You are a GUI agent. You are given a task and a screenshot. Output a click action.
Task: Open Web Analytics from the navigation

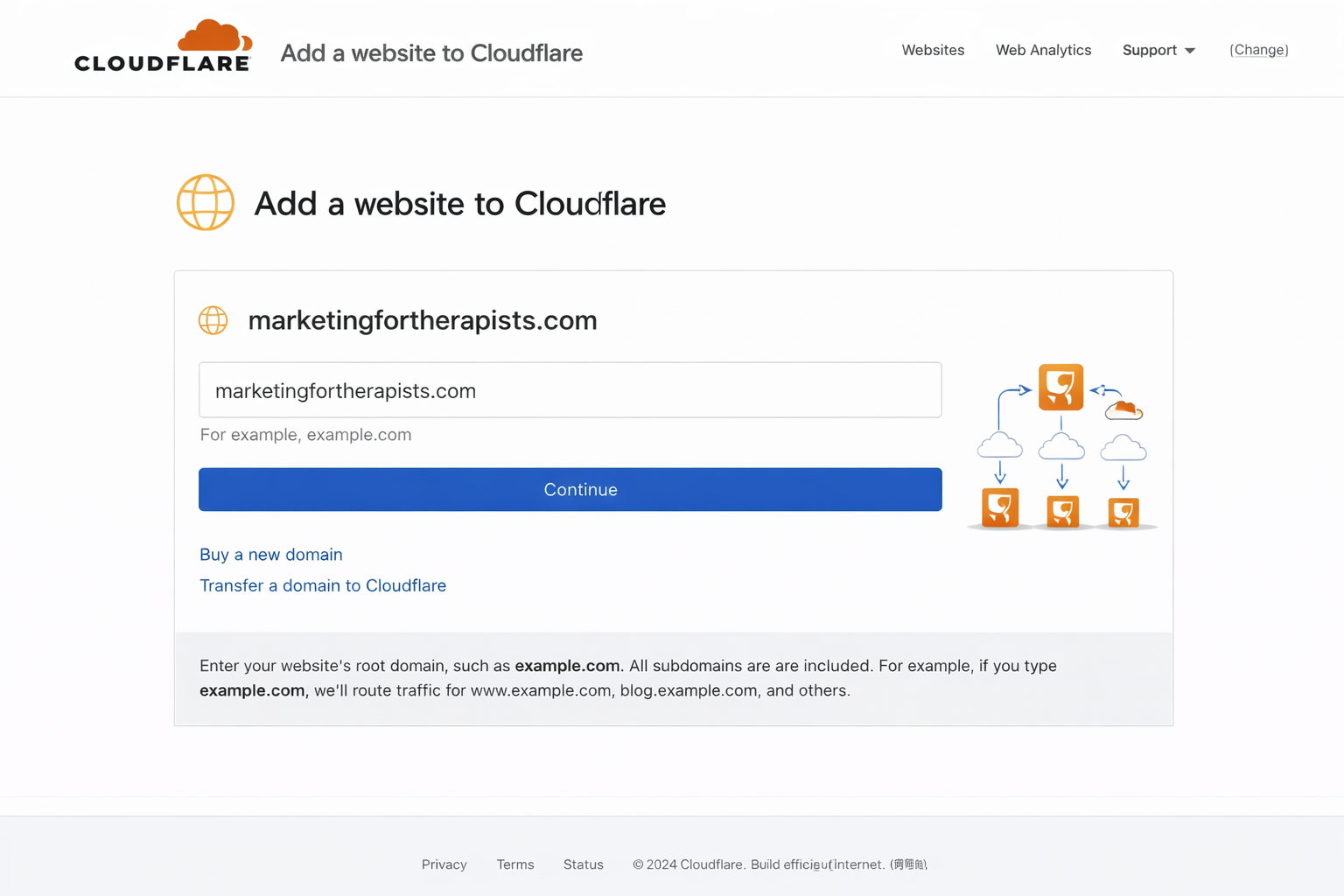tap(1042, 50)
